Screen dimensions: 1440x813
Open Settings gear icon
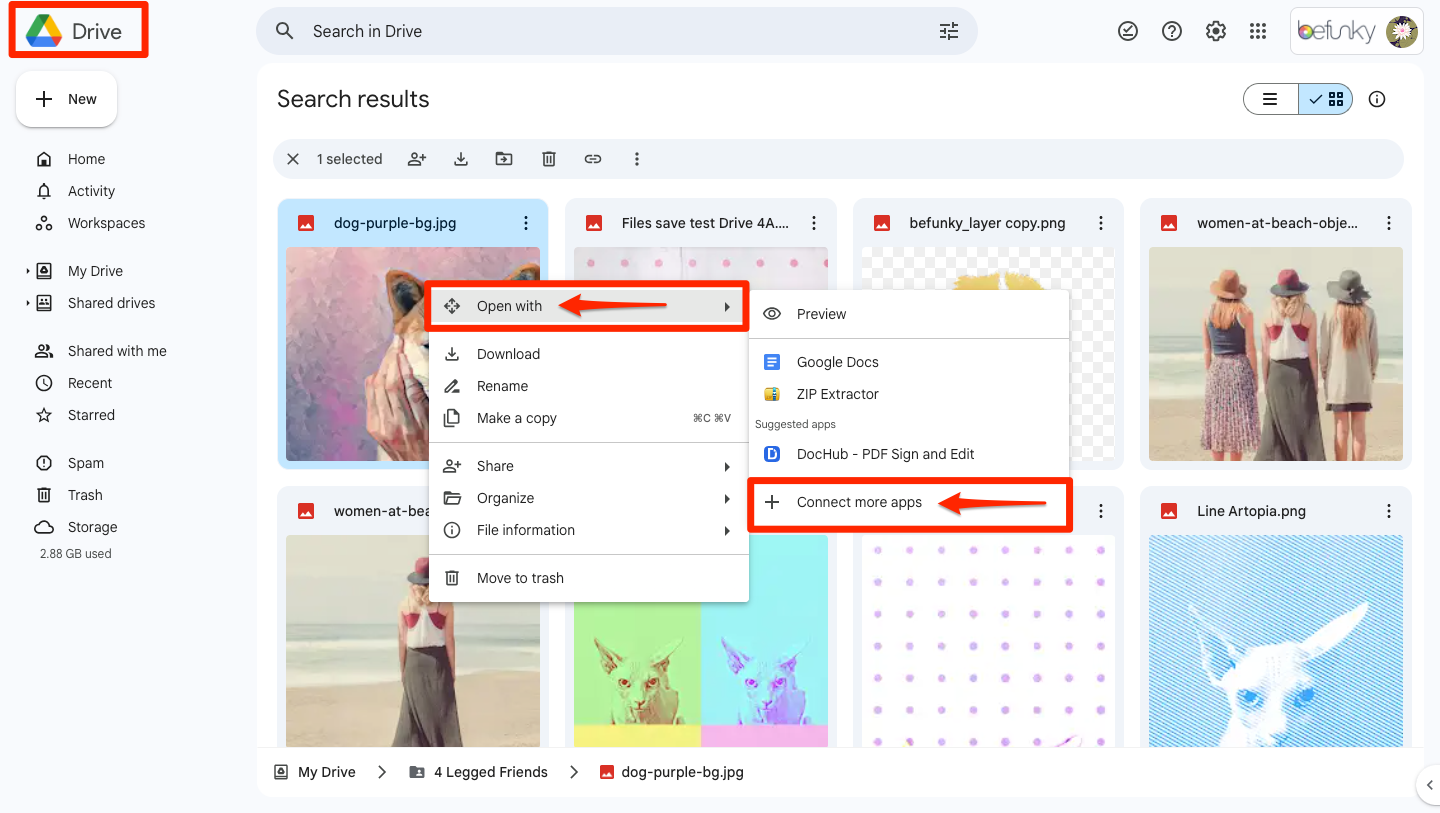click(1215, 32)
